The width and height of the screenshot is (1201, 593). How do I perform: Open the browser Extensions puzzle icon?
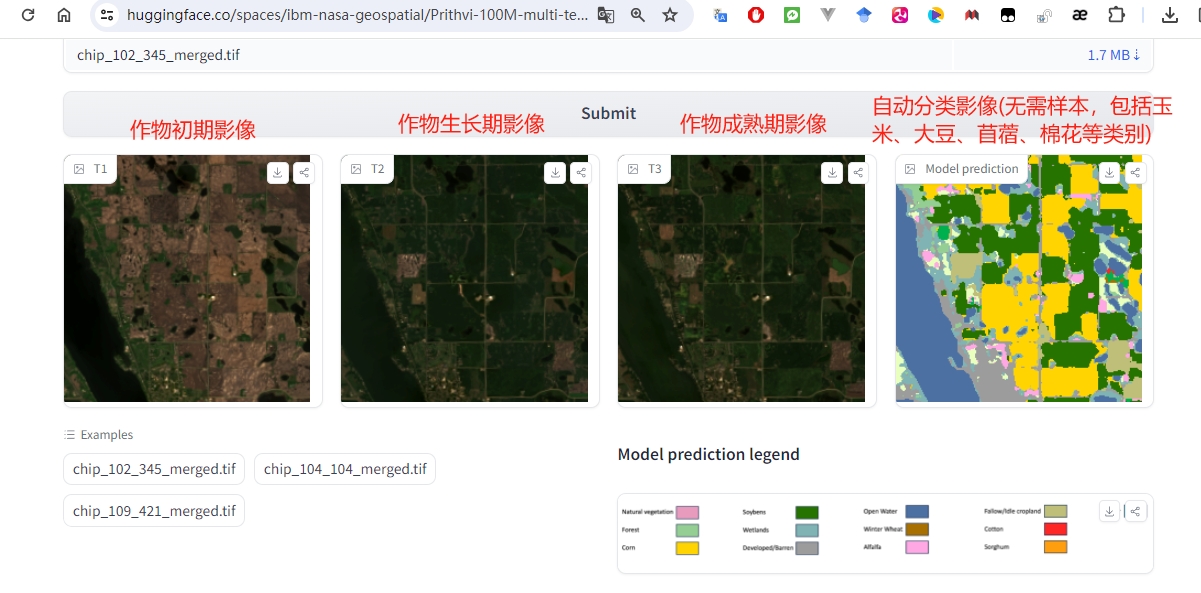[x=1117, y=15]
